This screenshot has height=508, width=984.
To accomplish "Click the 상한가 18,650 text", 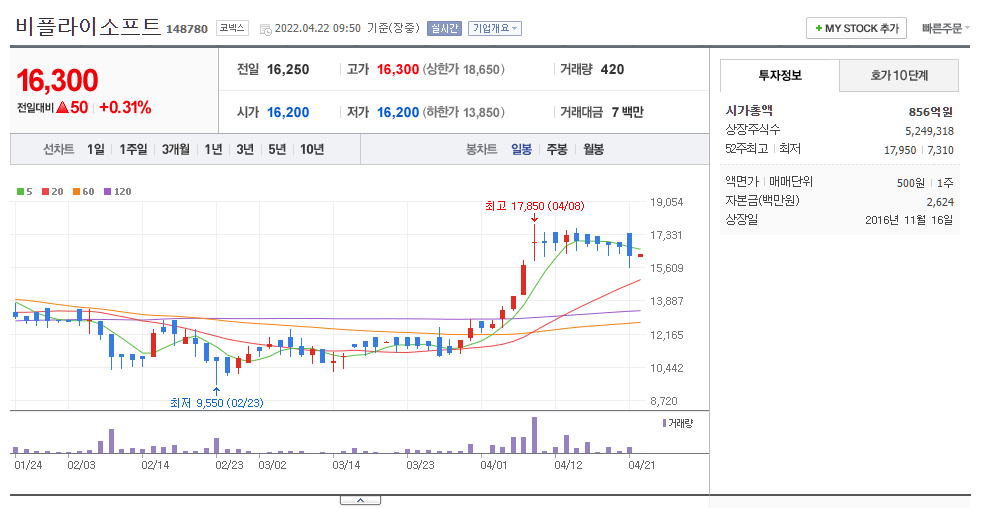I will [463, 70].
